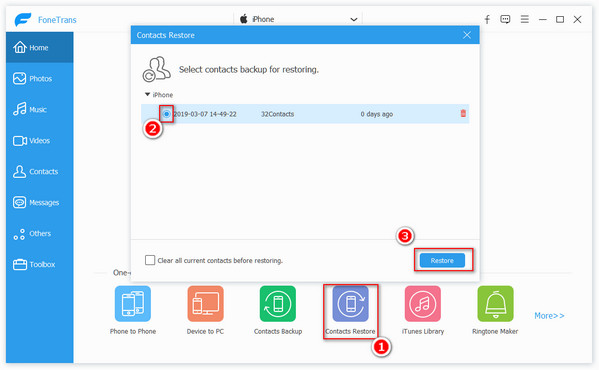The width and height of the screenshot is (599, 370).
Task: Open the Videos section in sidebar
Action: pos(39,141)
